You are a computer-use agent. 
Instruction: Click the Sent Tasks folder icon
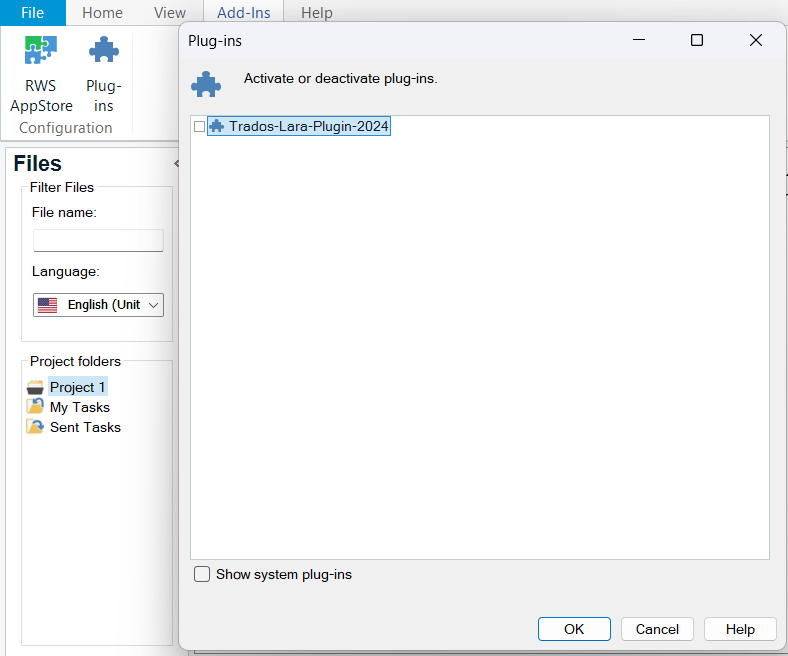pyautogui.click(x=36, y=427)
